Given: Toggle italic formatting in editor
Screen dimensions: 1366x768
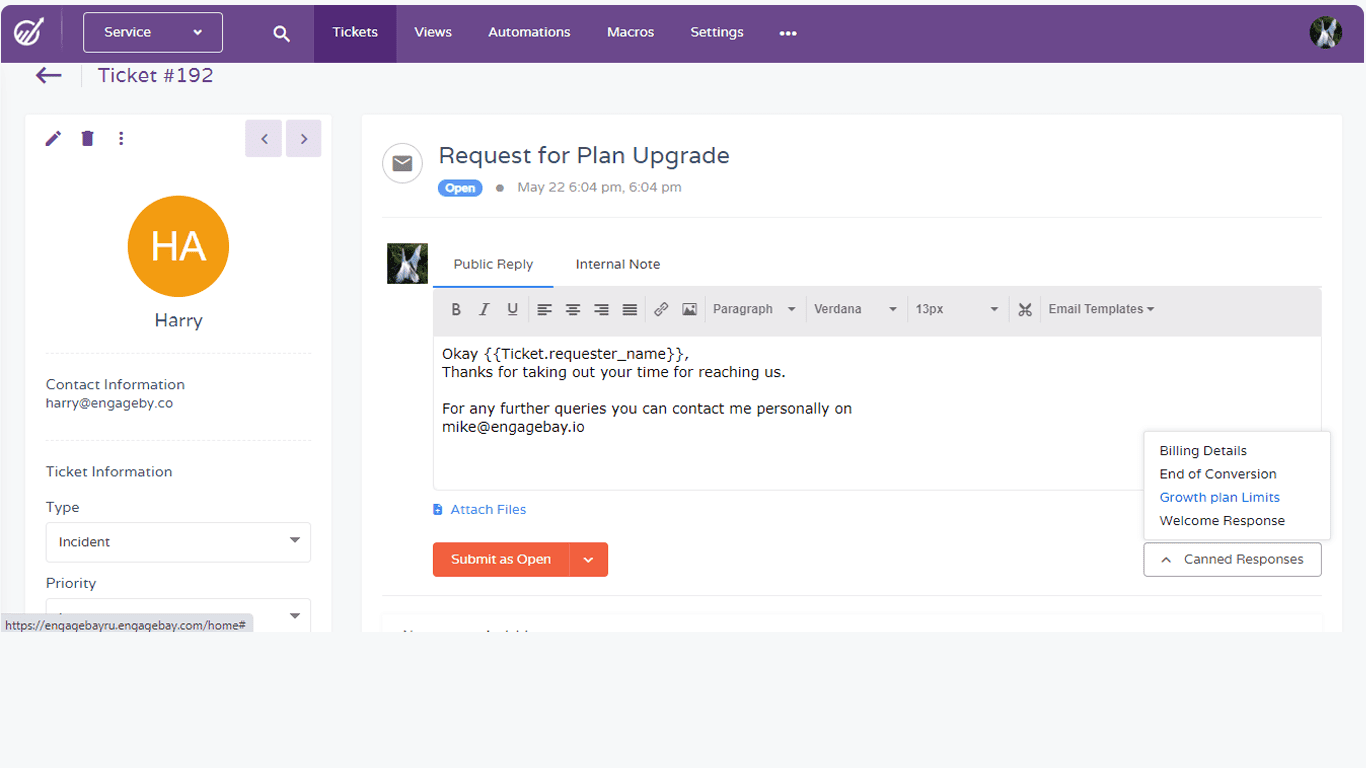Looking at the screenshot, I should (x=484, y=310).
